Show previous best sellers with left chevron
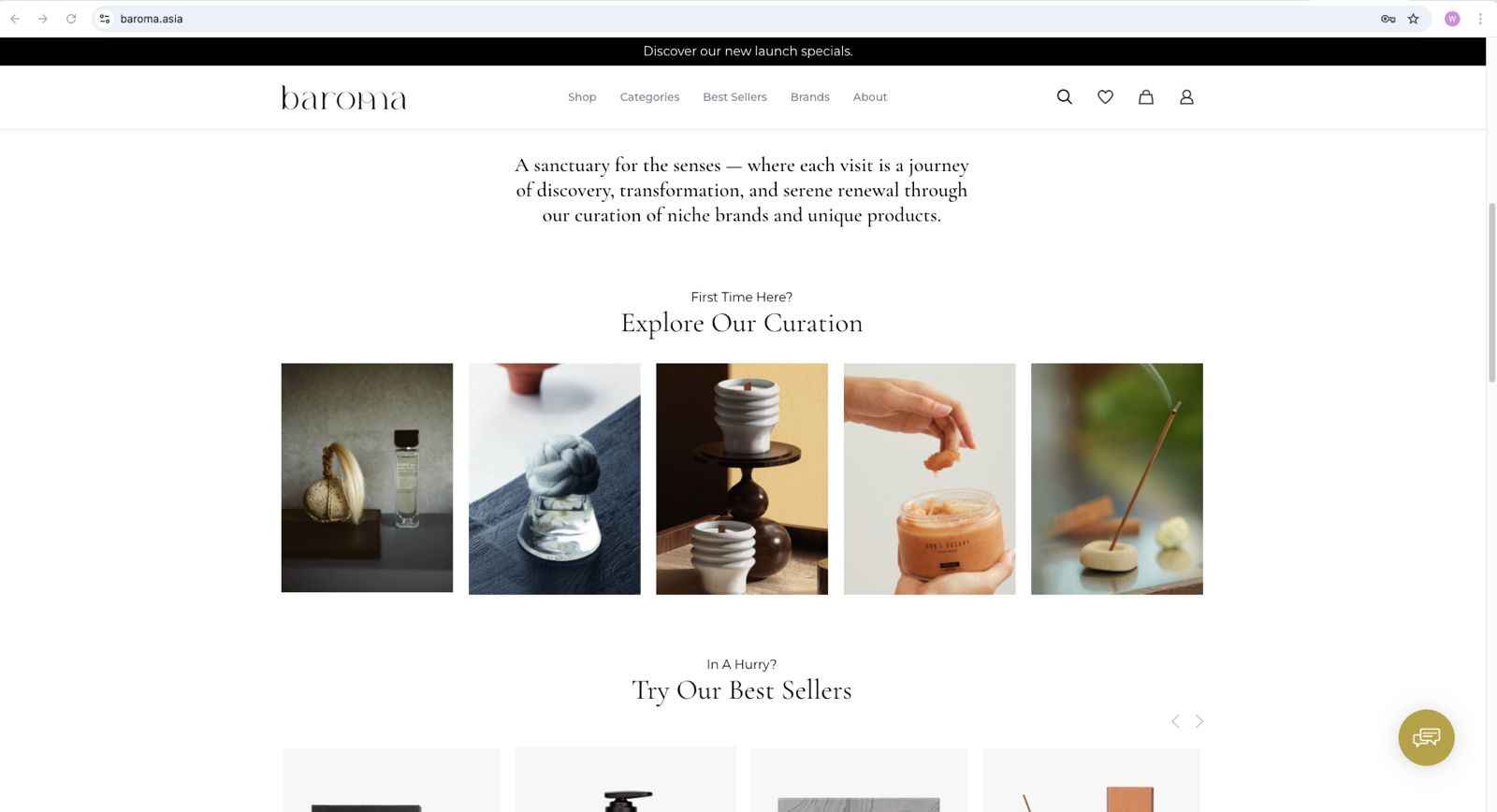The height and width of the screenshot is (812, 1497). [x=1175, y=721]
